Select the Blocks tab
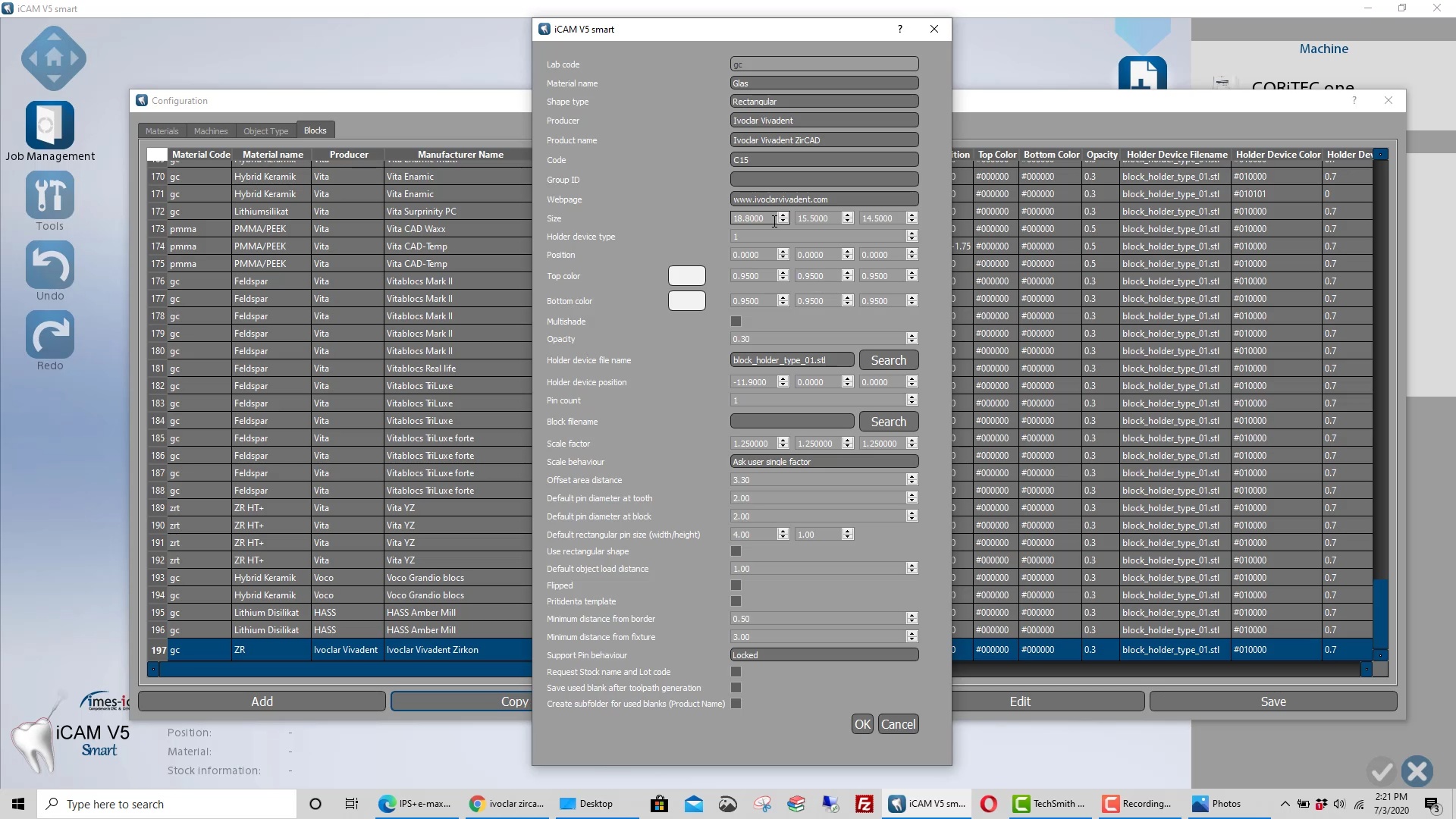1456x819 pixels. (315, 130)
